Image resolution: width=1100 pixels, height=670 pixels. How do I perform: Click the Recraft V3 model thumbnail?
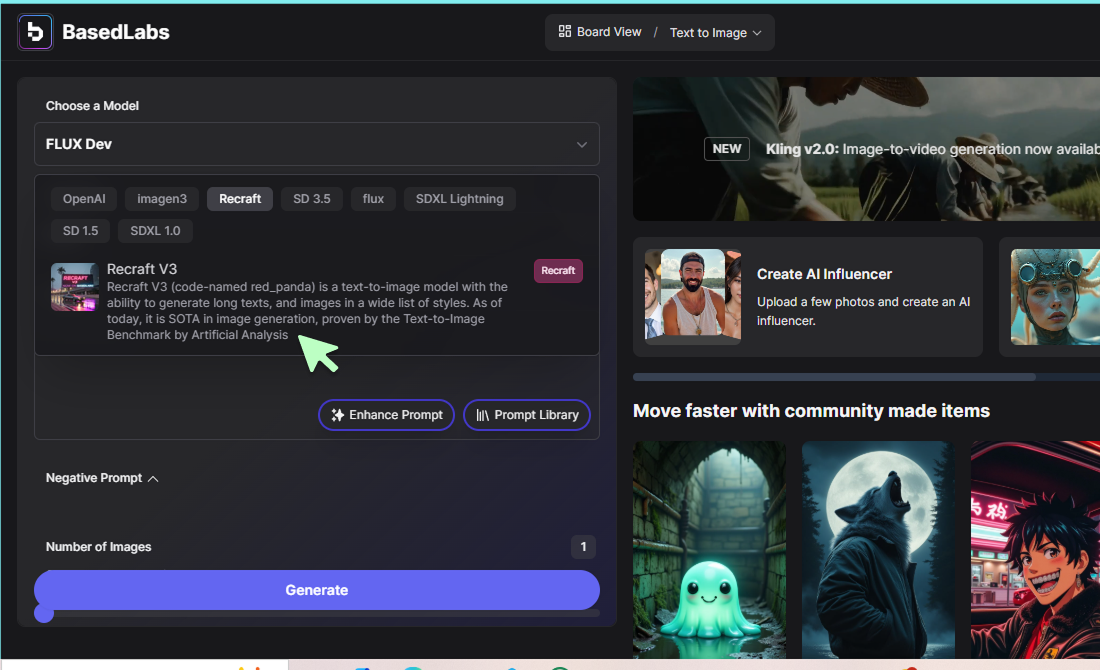click(75, 287)
